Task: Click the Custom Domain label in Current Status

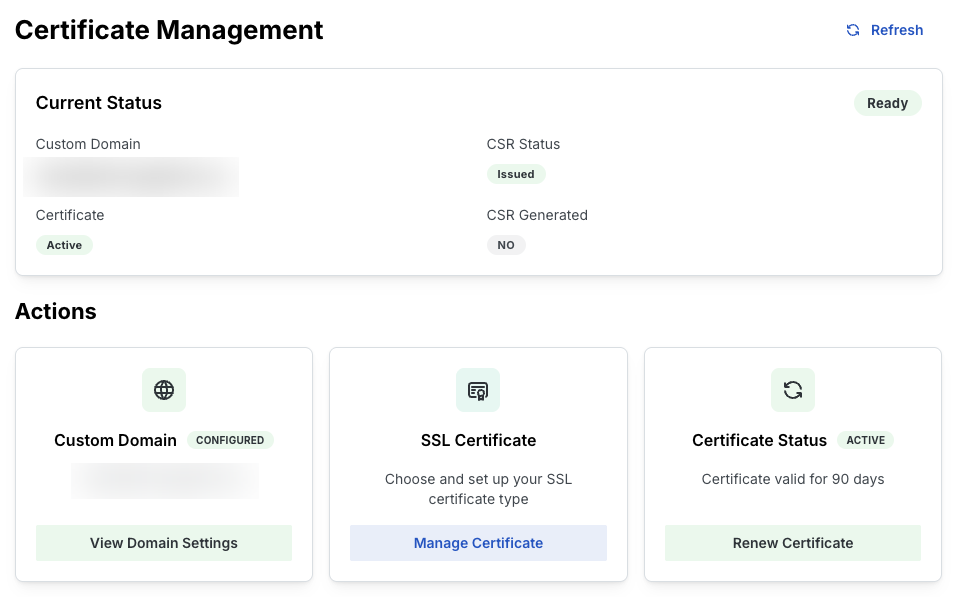Action: coord(88,144)
